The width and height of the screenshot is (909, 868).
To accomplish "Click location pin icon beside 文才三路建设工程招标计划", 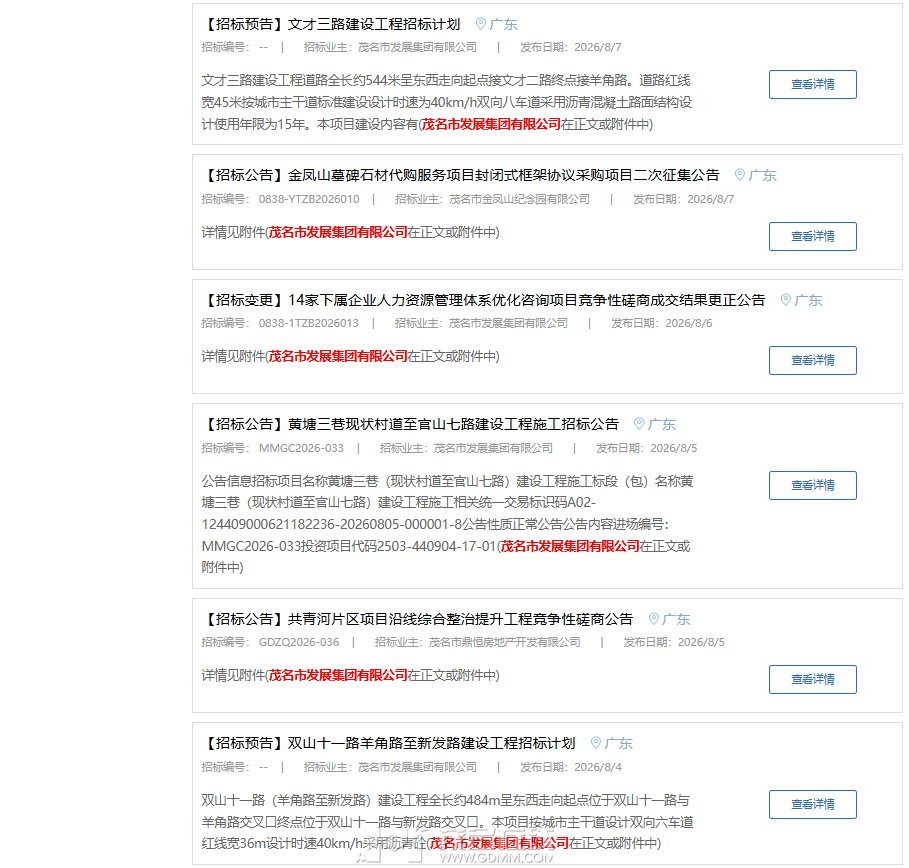I will (x=480, y=24).
